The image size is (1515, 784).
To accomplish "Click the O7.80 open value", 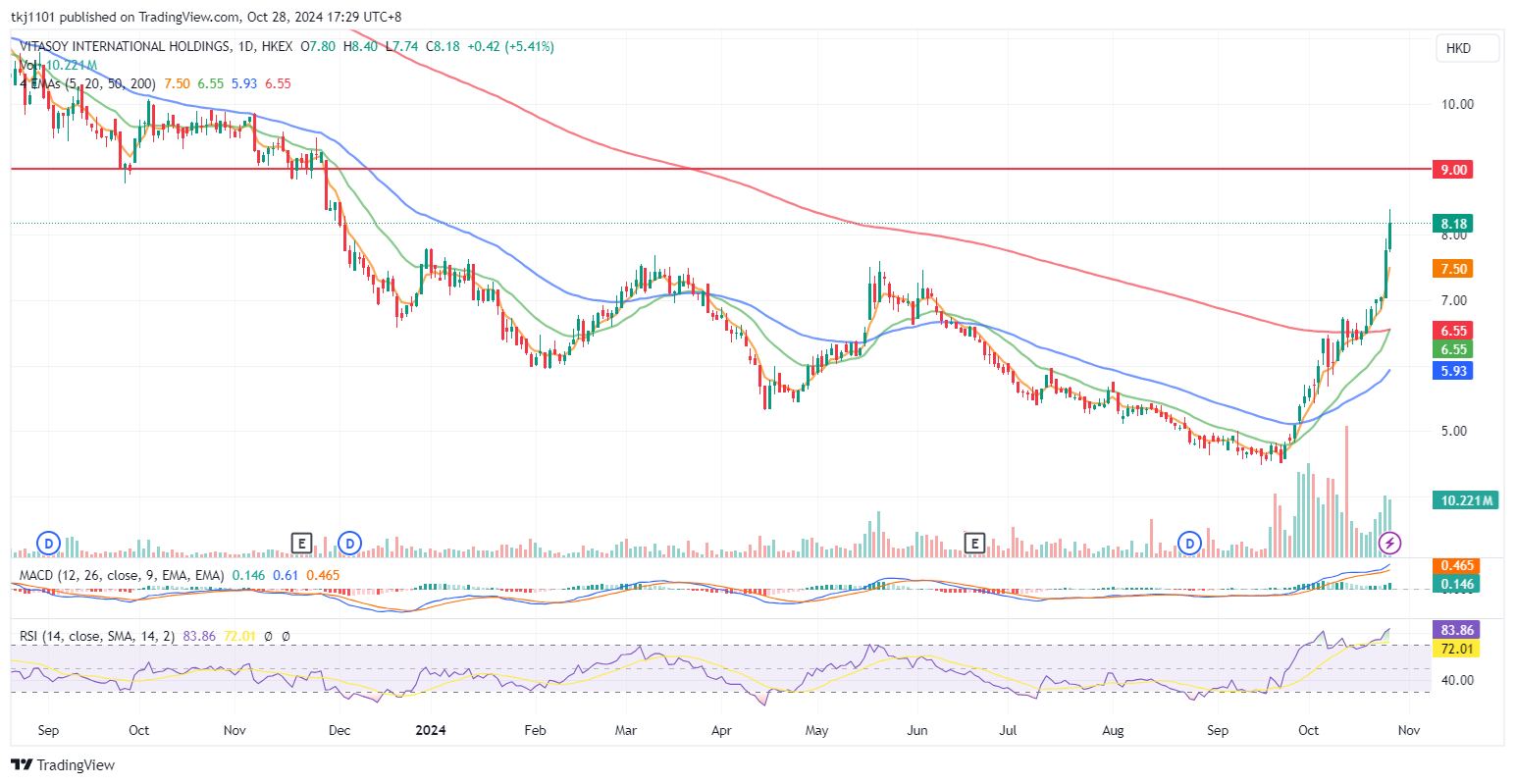I will click(x=319, y=46).
